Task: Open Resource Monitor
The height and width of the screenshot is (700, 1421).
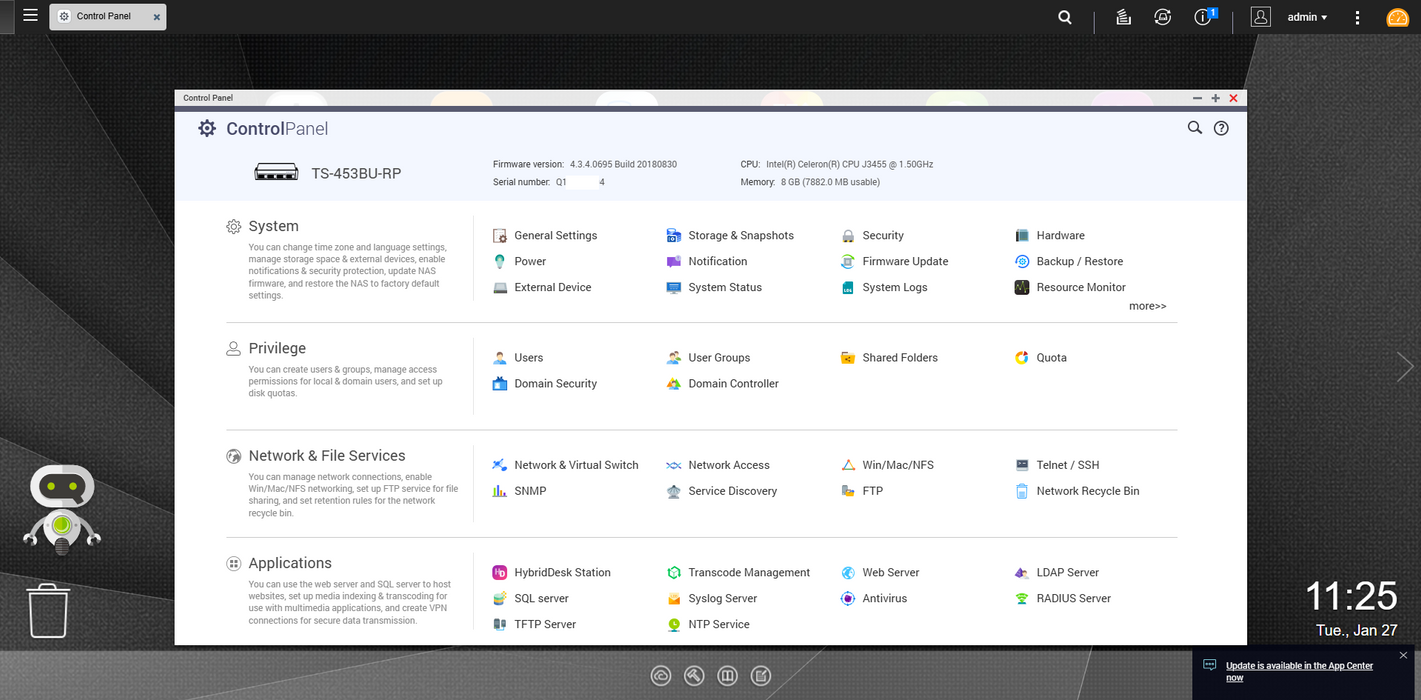Action: click(x=1070, y=288)
